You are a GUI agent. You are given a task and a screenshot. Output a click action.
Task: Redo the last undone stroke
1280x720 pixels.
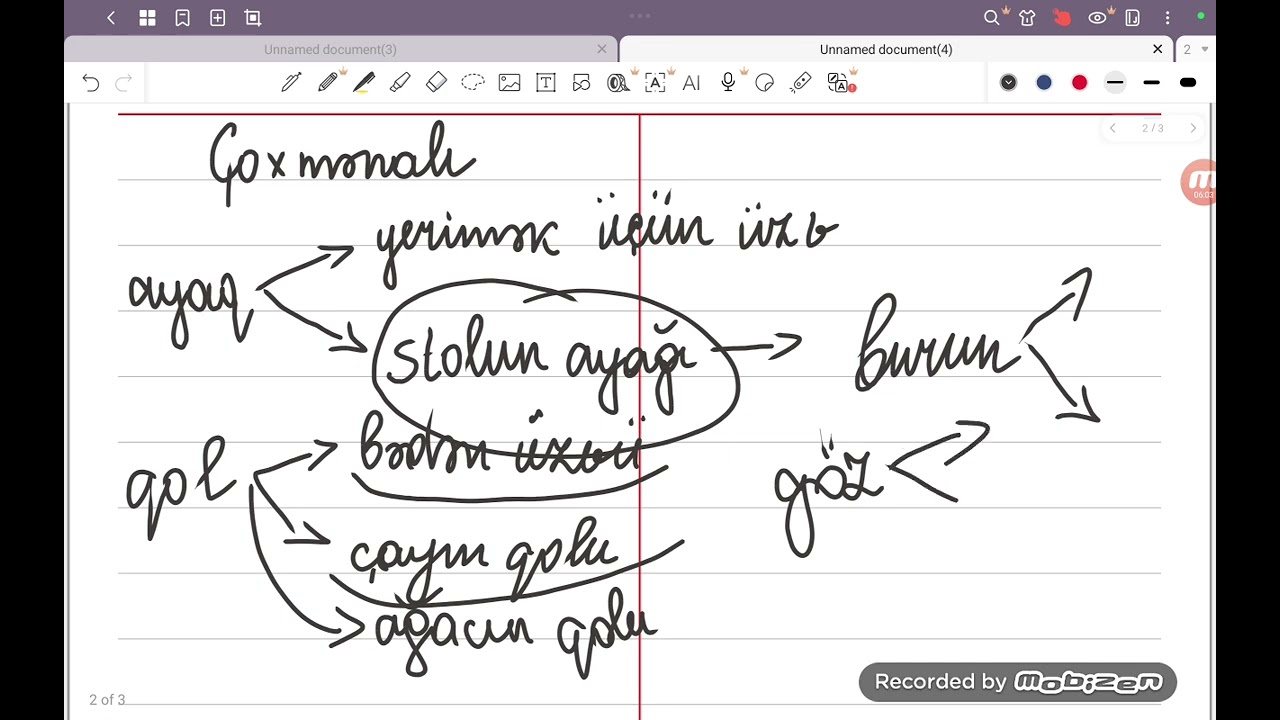pos(124,83)
